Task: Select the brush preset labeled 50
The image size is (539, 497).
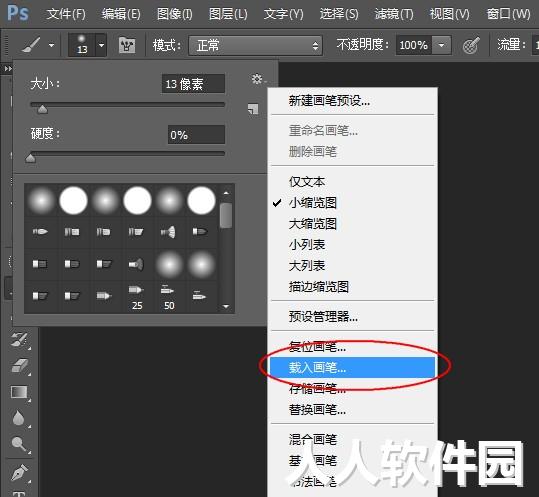Action: point(168,297)
